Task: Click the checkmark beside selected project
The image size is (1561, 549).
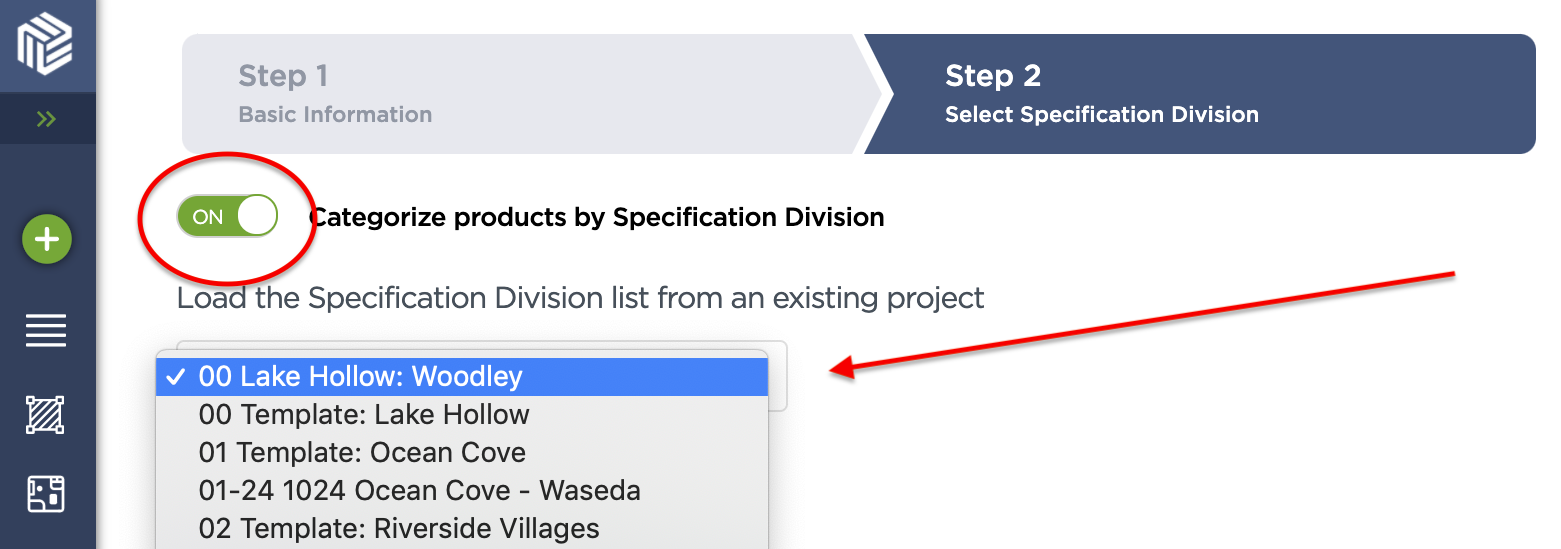Action: (176, 377)
